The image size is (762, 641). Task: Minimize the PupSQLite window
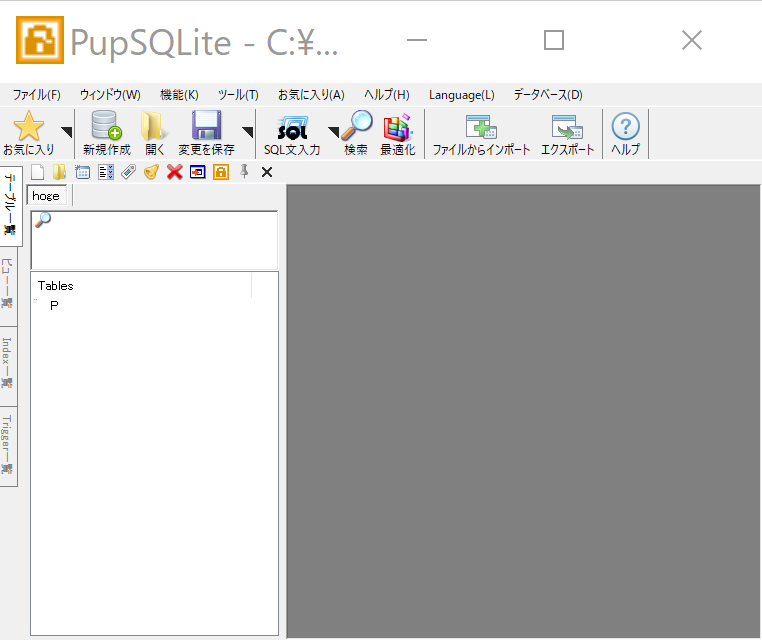(x=416, y=40)
